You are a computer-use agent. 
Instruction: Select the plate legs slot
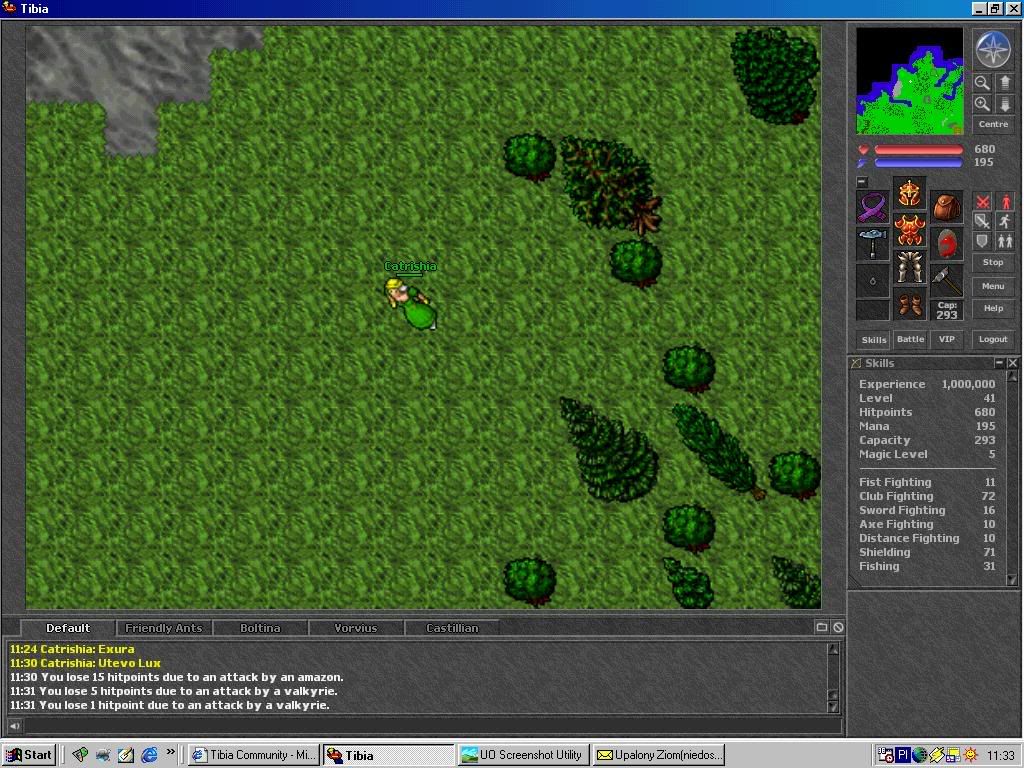[910, 266]
